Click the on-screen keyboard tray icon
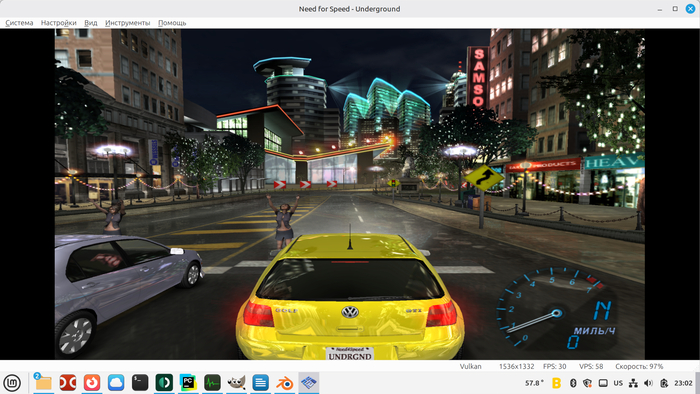Viewport: 700px width, 394px height. 603,383
